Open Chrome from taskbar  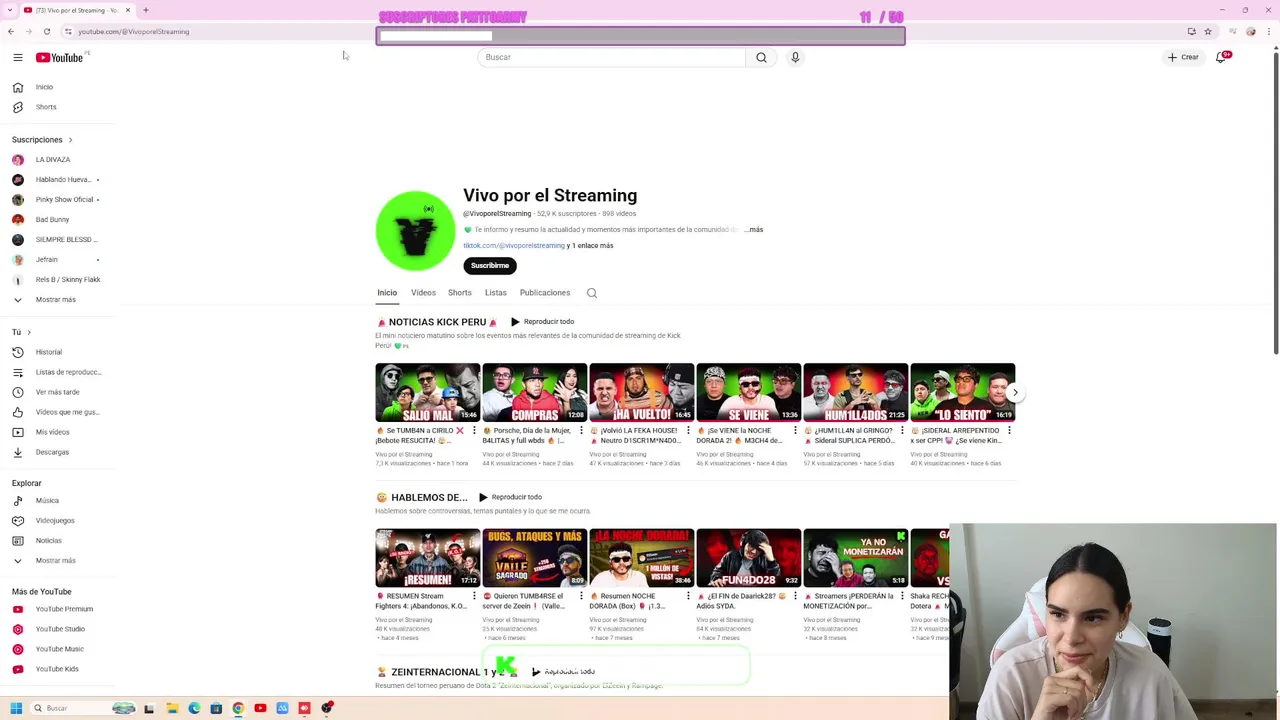(x=238, y=708)
